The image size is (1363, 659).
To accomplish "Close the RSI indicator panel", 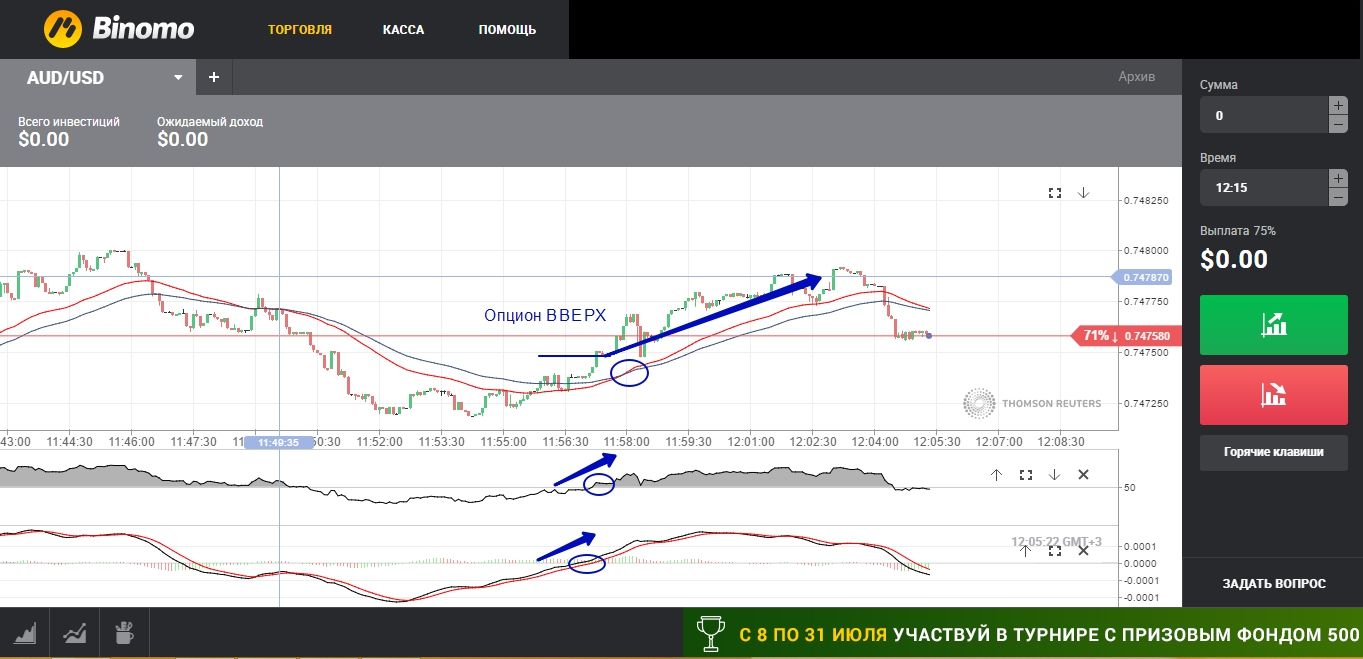I will click(1083, 475).
